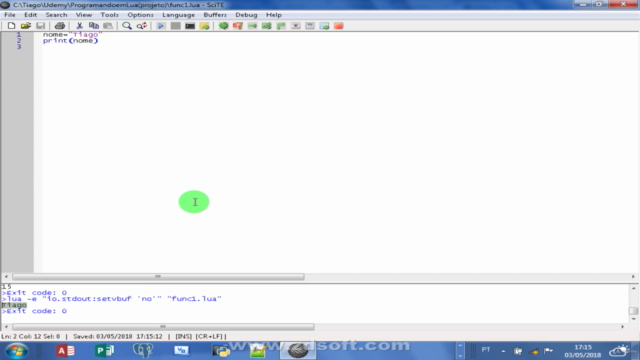The image size is (640, 360).
Task: Show hidden tray icons arrow
Action: 503,351
